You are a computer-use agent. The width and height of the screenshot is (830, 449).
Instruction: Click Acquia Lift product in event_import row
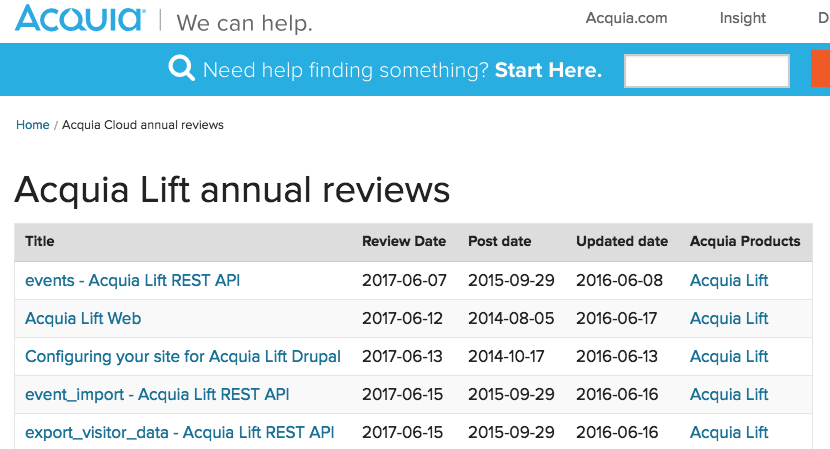pos(729,394)
